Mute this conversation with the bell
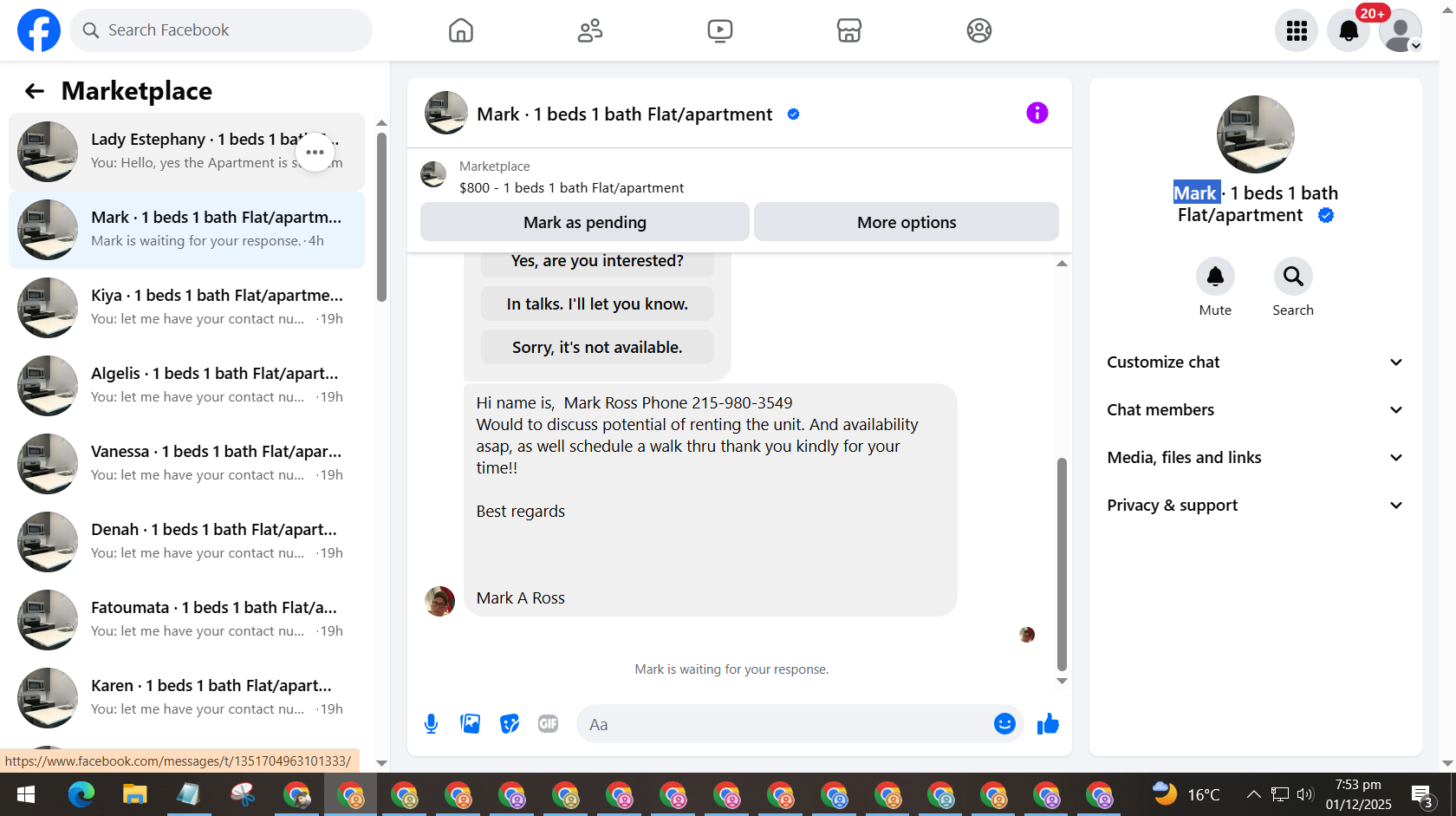Viewport: 1456px width, 816px height. (x=1215, y=277)
